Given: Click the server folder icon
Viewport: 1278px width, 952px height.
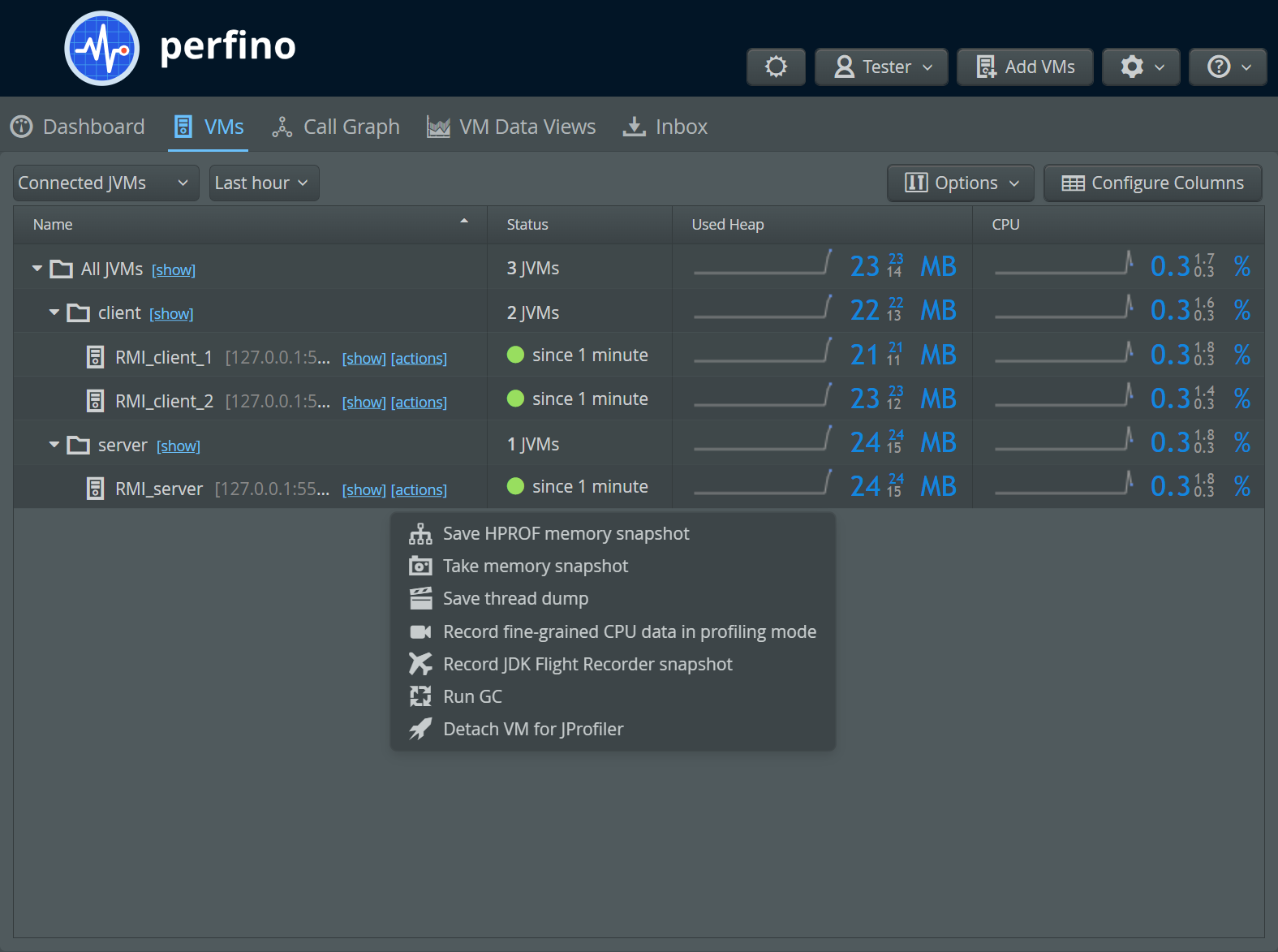Looking at the screenshot, I should pyautogui.click(x=79, y=445).
